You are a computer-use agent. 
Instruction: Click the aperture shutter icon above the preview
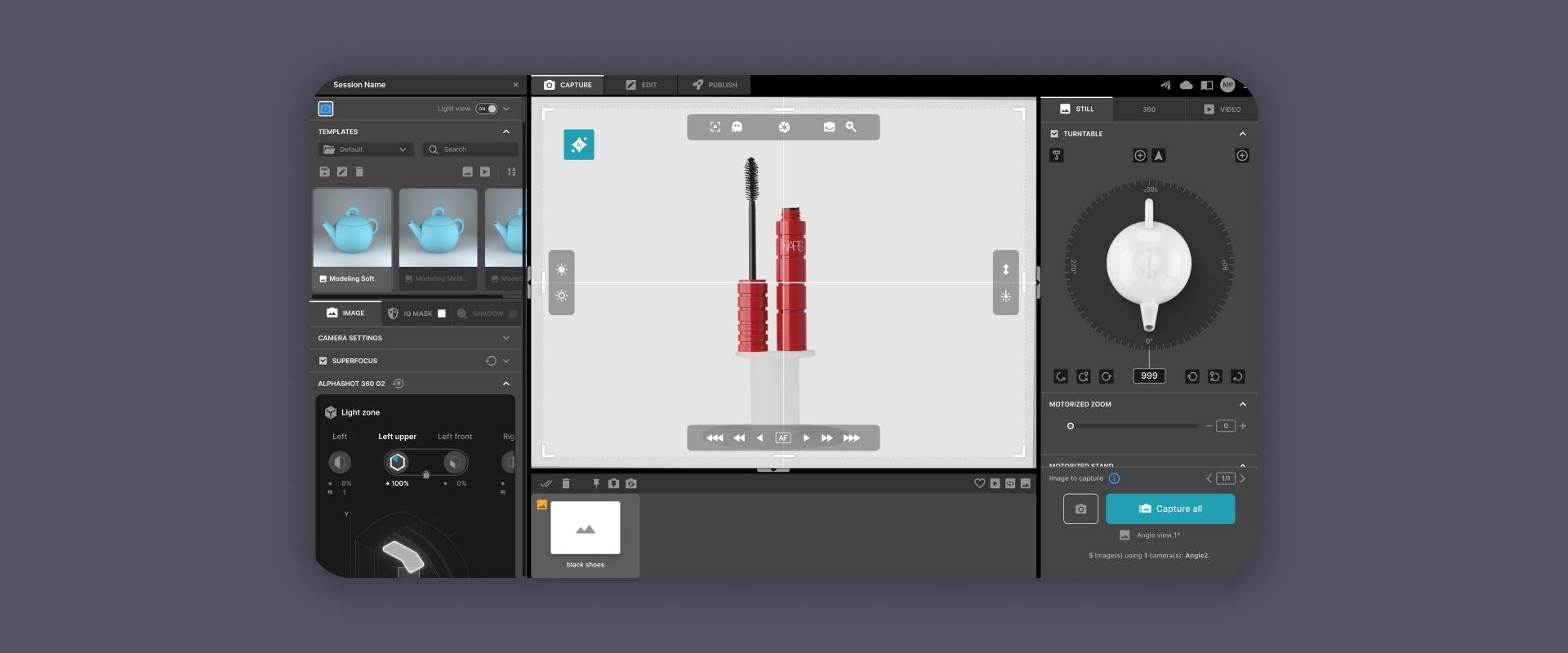click(784, 127)
